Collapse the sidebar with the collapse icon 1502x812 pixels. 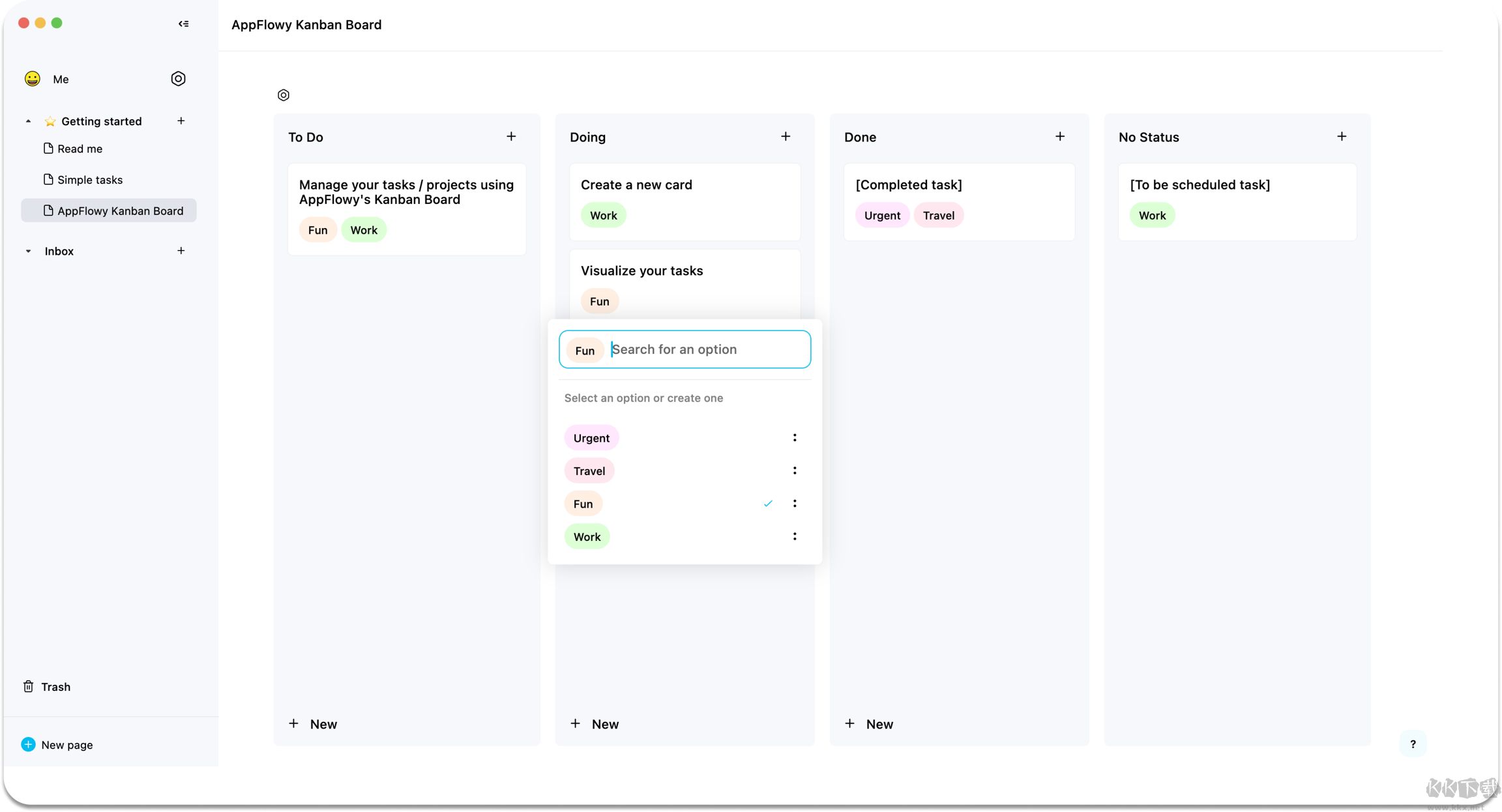[183, 23]
